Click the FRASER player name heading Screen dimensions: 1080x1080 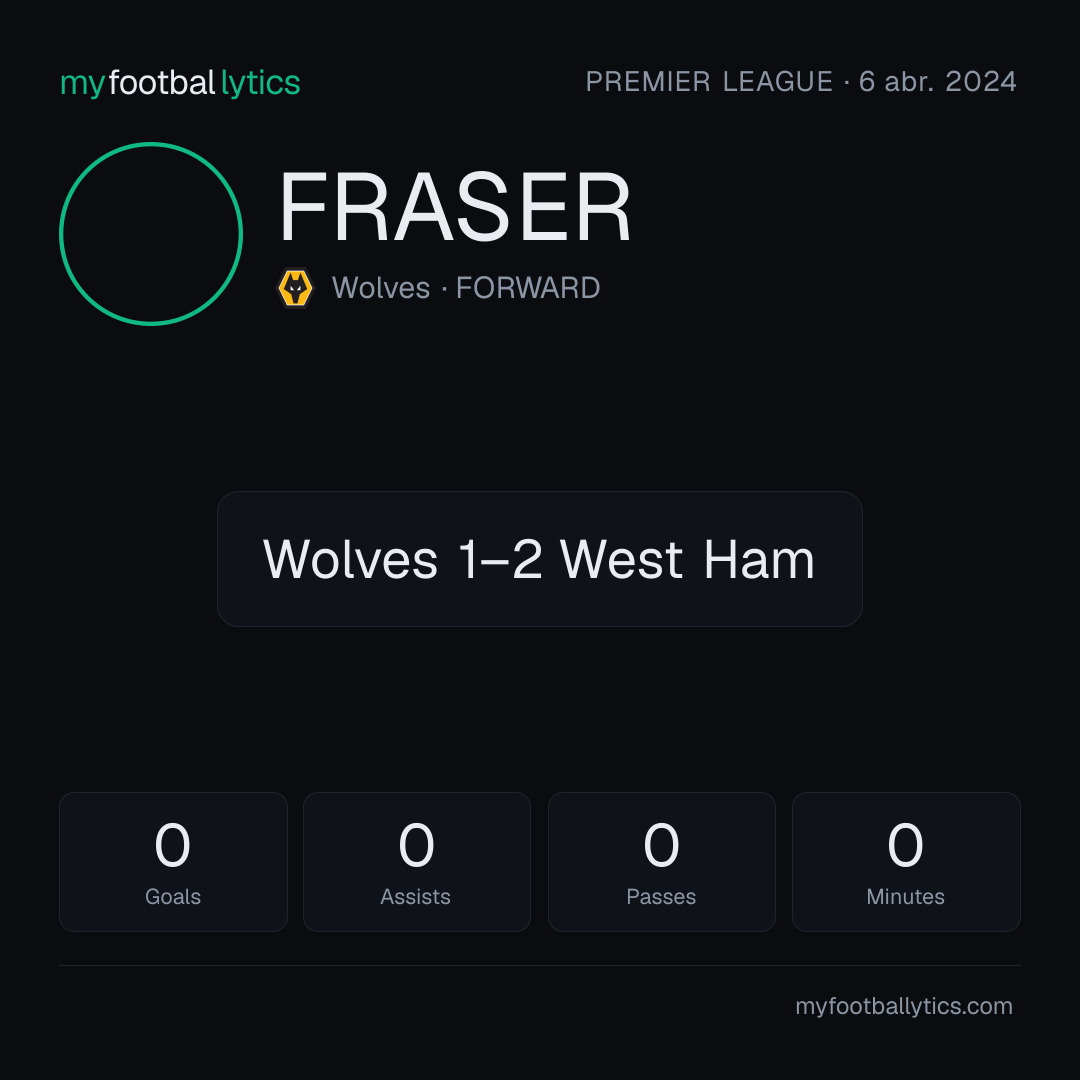tap(455, 207)
